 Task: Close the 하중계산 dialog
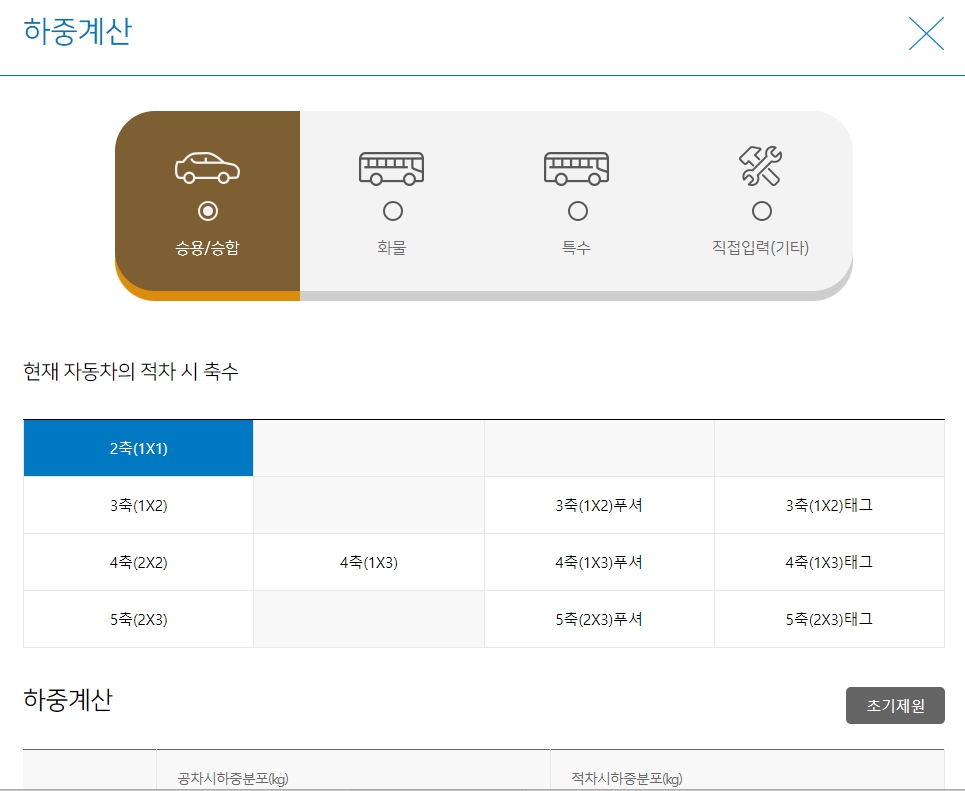pyautogui.click(x=926, y=33)
